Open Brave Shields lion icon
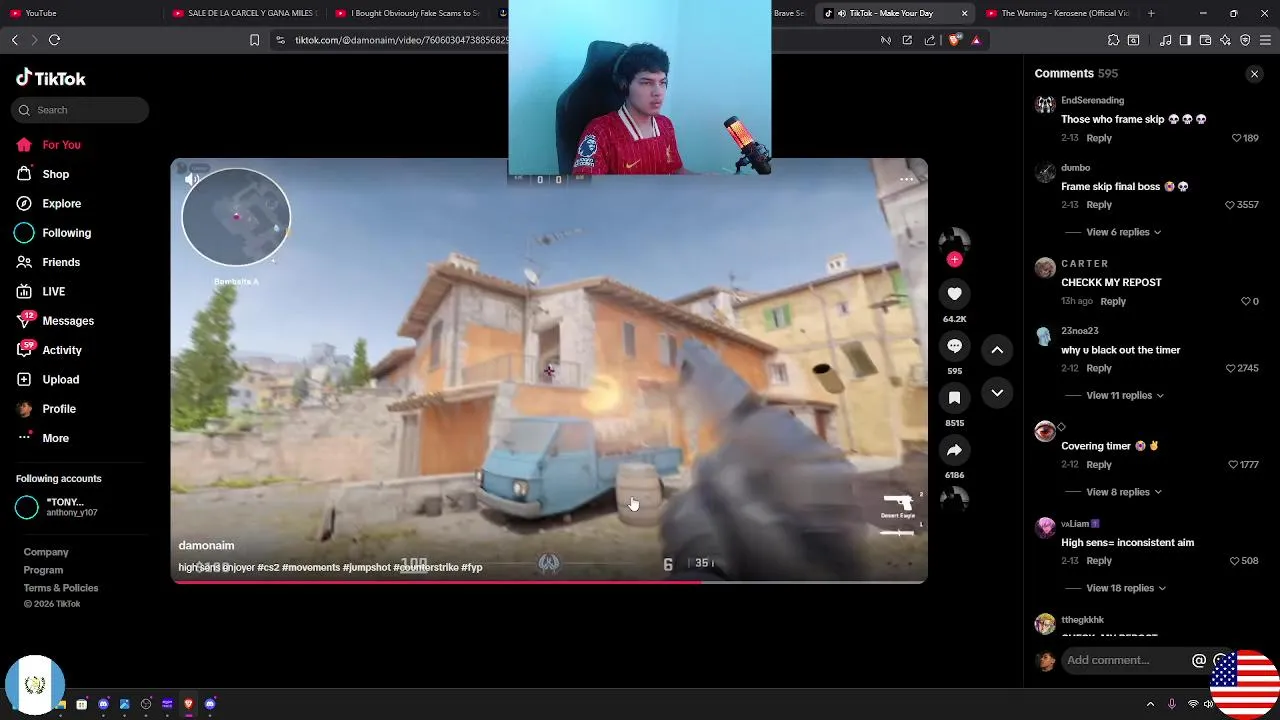Image resolution: width=1280 pixels, height=720 pixels. [x=954, y=40]
